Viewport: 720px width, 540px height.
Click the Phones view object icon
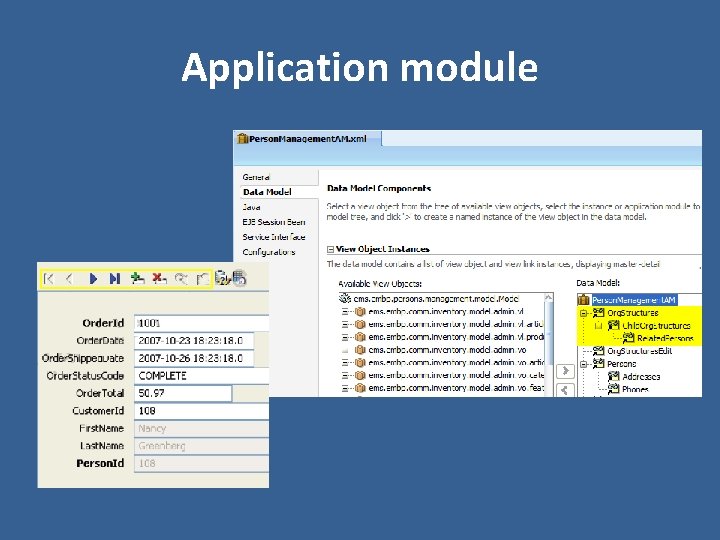click(613, 389)
